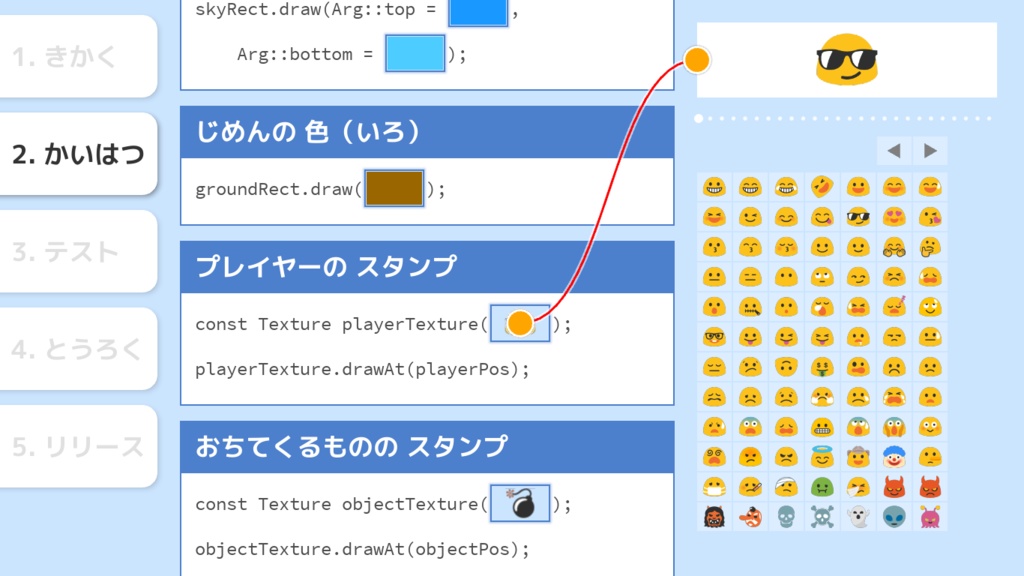Open step 1. きかく tab
1024x576 pixels.
(x=78, y=57)
